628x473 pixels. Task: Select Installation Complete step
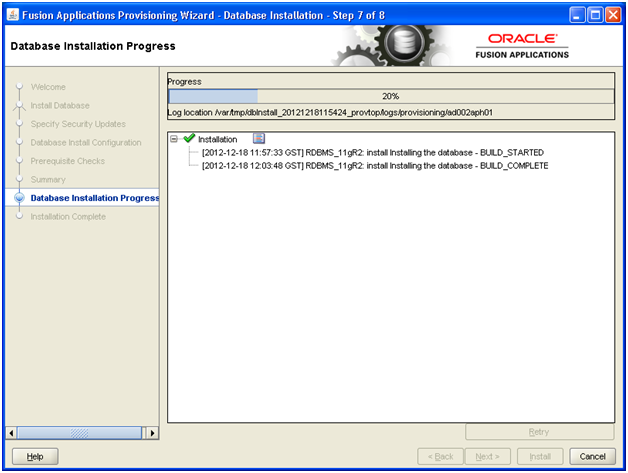(68, 216)
